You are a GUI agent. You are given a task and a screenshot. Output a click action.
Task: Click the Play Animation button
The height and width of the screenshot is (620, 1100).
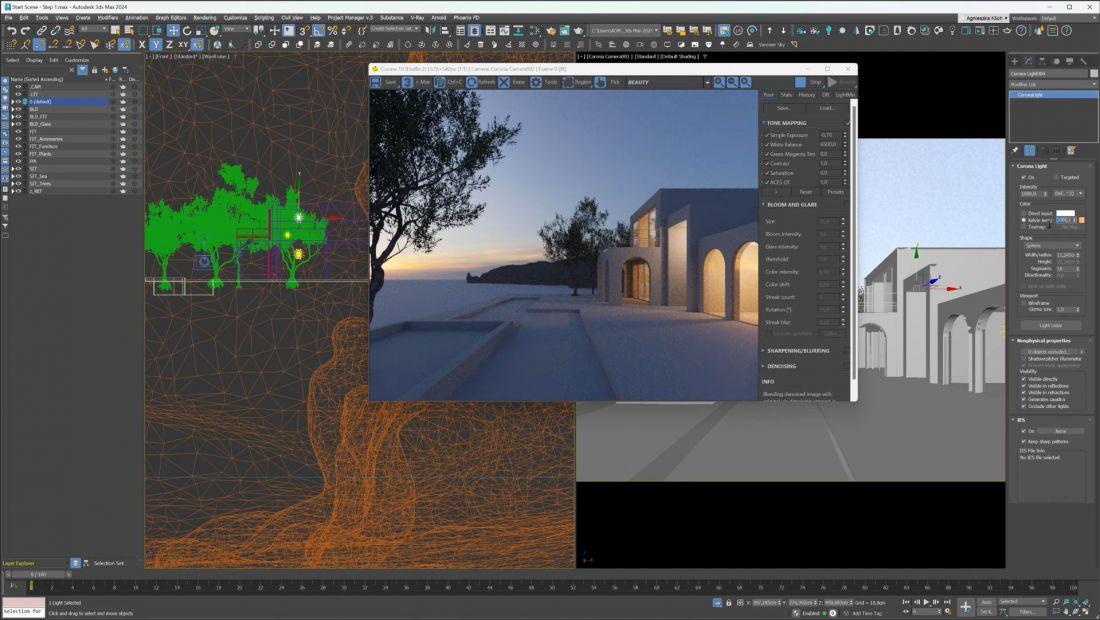926,602
